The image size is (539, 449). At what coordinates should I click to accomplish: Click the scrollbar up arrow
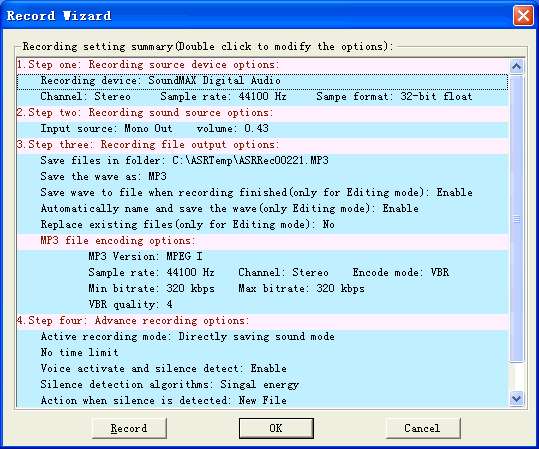(517, 66)
